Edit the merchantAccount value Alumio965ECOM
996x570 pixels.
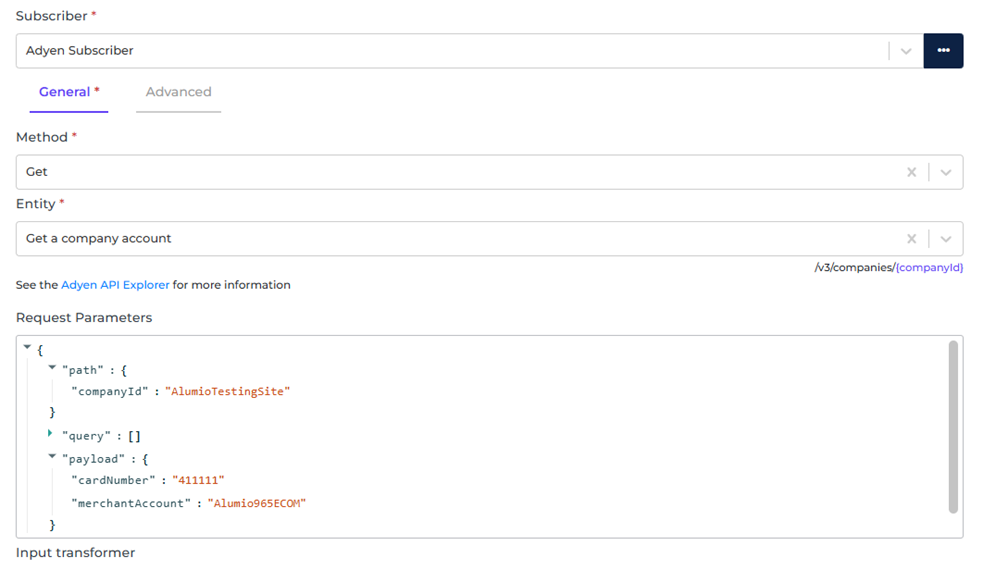pyautogui.click(x=256, y=503)
